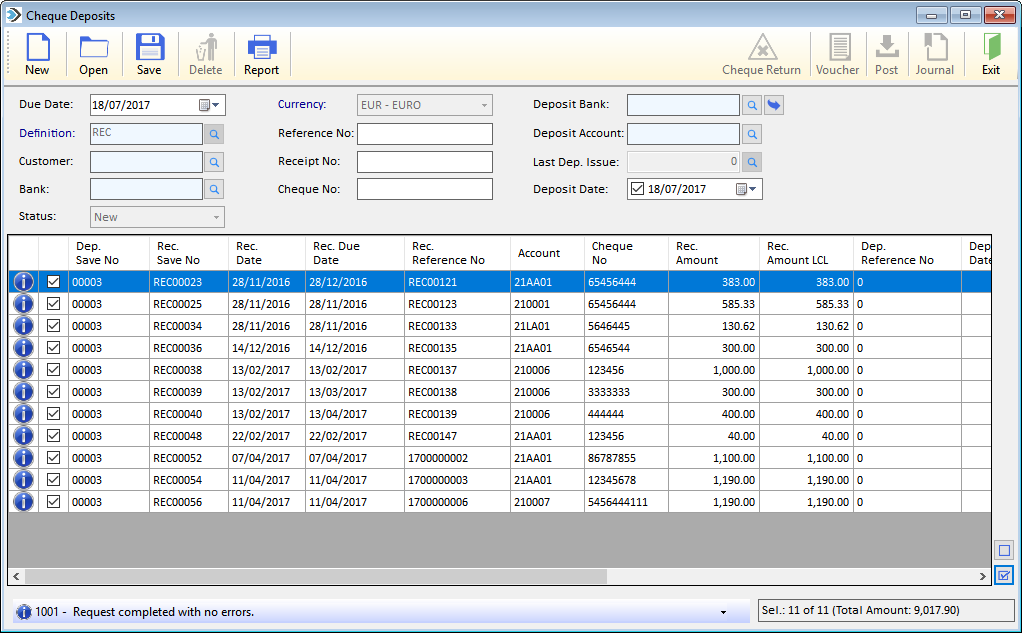The height and width of the screenshot is (633, 1022).
Task: Expand the Deposit Date picker arrow
Action: (x=746, y=189)
